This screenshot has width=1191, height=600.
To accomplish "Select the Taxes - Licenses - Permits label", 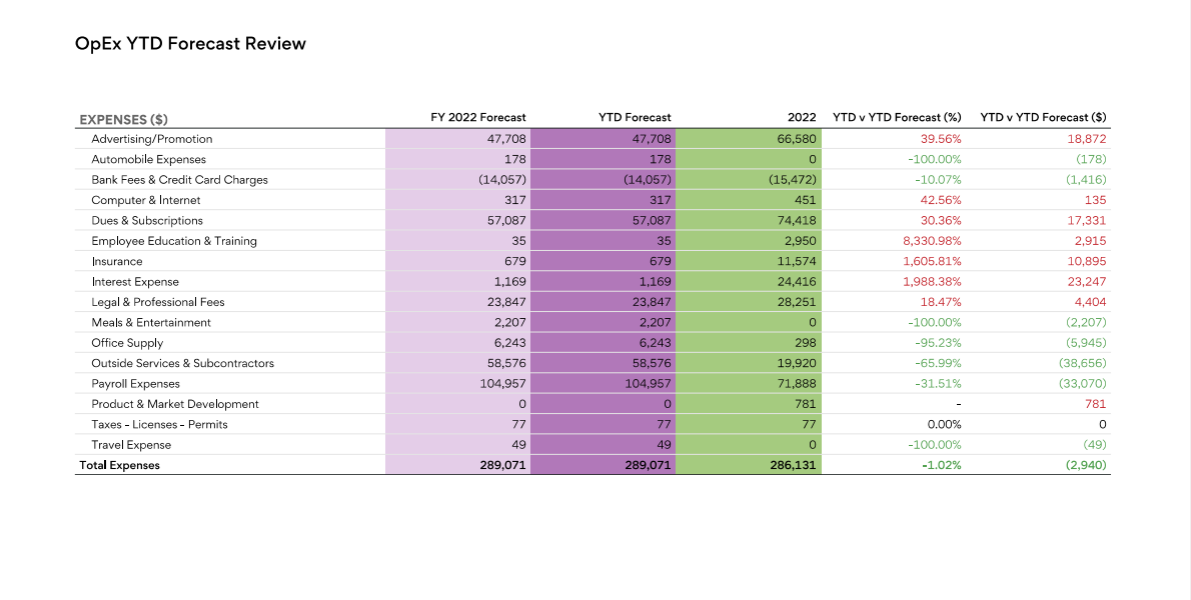I will click(159, 424).
